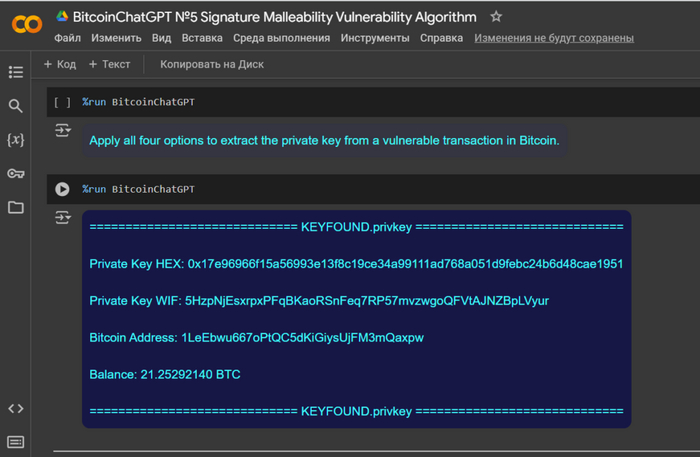The image size is (700, 457).
Task: Click the first cell's empty run bracket
Action: 62,102
